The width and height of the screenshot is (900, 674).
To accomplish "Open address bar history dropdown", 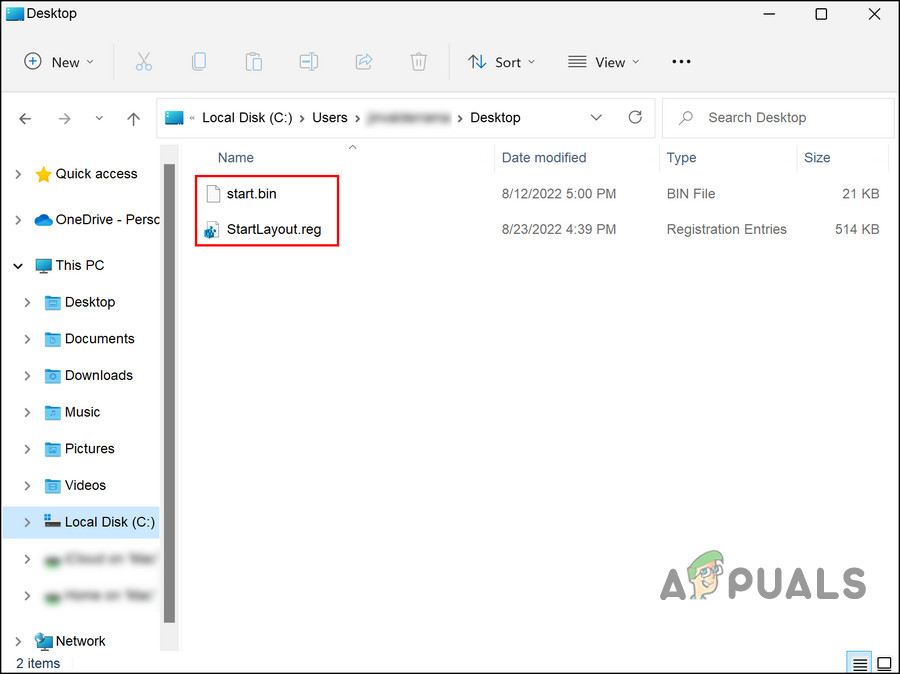I will 596,118.
